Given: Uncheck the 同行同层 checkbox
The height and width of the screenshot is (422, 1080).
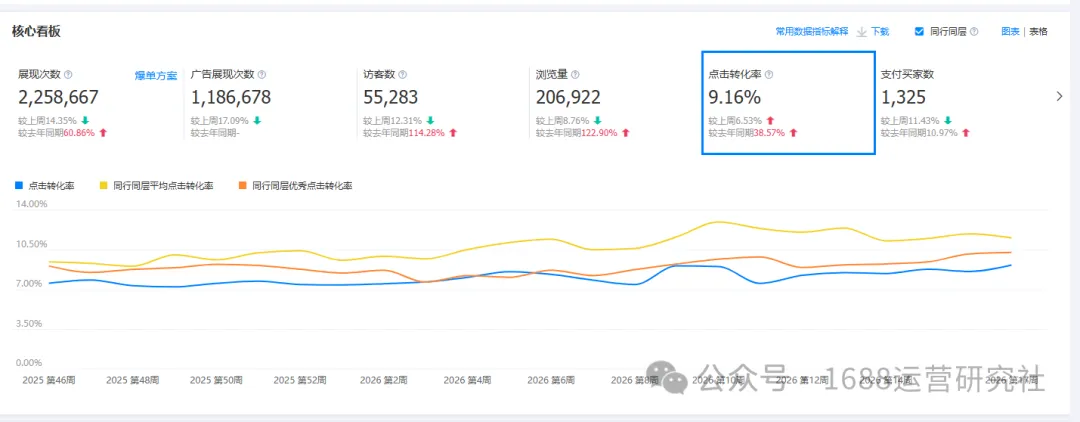Looking at the screenshot, I should point(919,32).
